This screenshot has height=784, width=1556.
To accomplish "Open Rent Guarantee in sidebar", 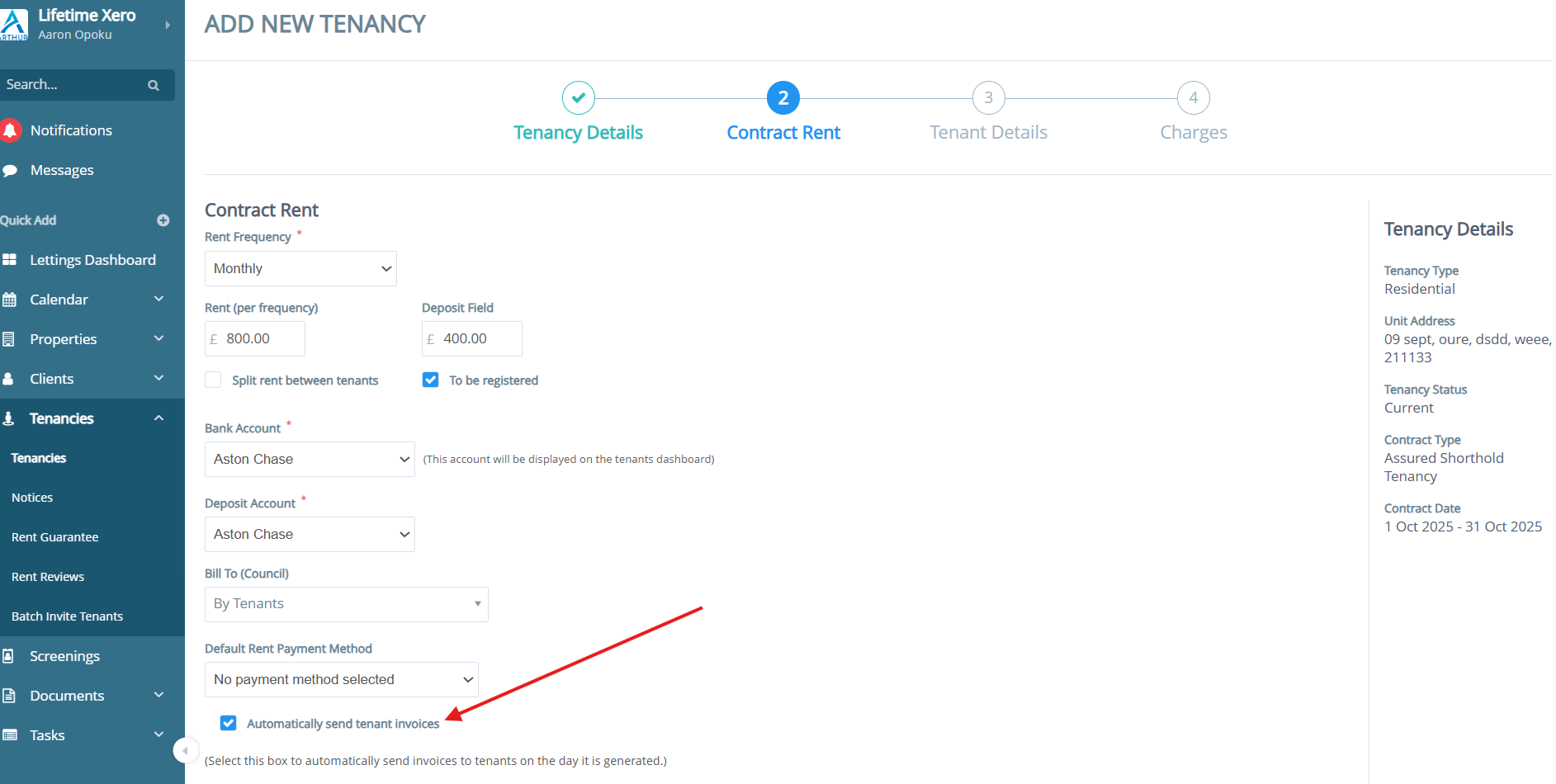I will click(55, 537).
